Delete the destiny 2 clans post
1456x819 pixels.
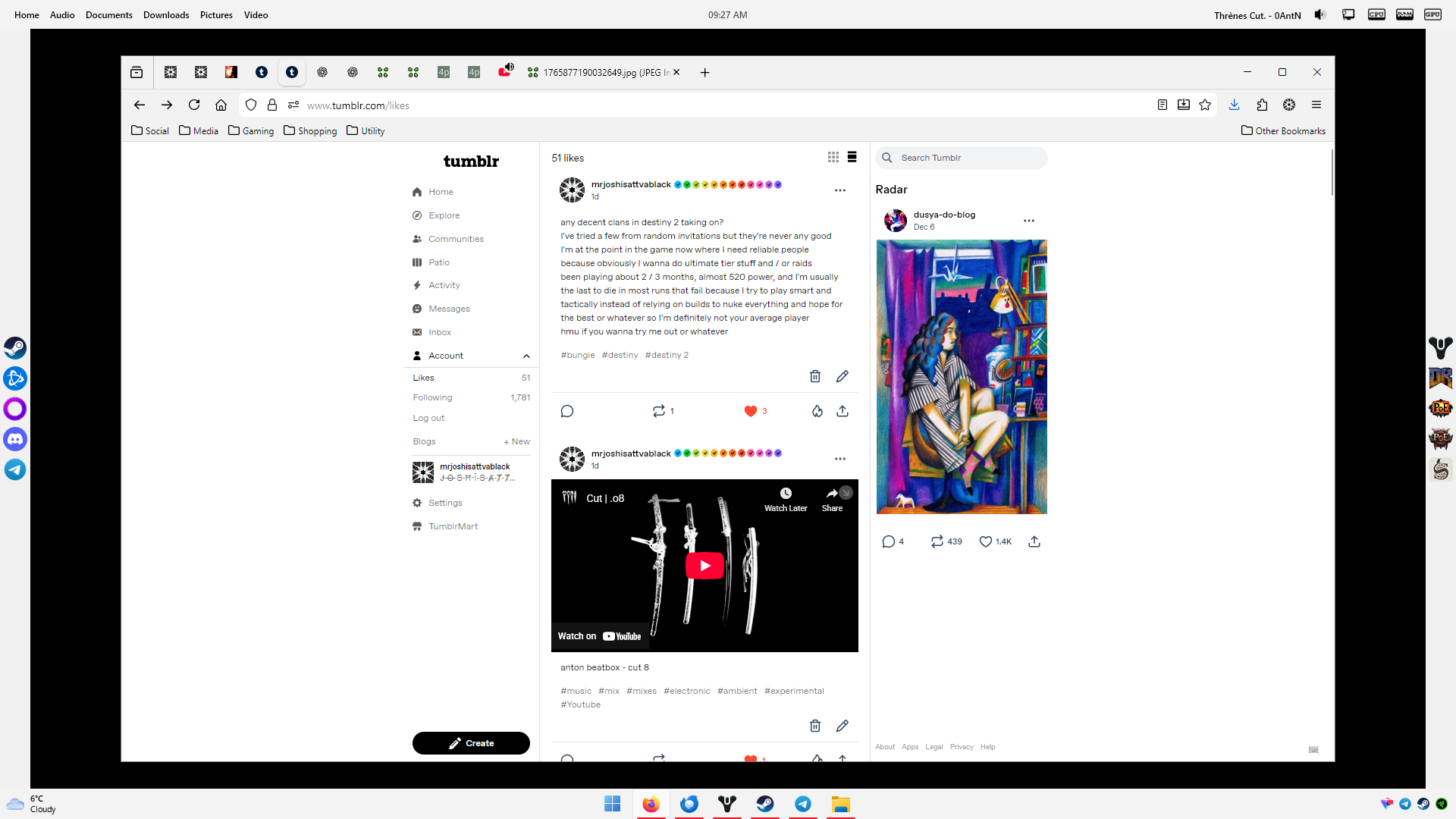[815, 376]
